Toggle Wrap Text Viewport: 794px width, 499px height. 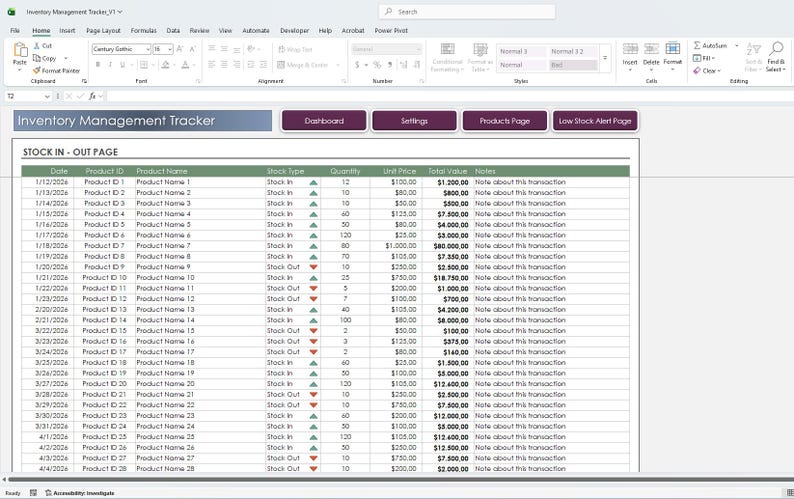(295, 49)
